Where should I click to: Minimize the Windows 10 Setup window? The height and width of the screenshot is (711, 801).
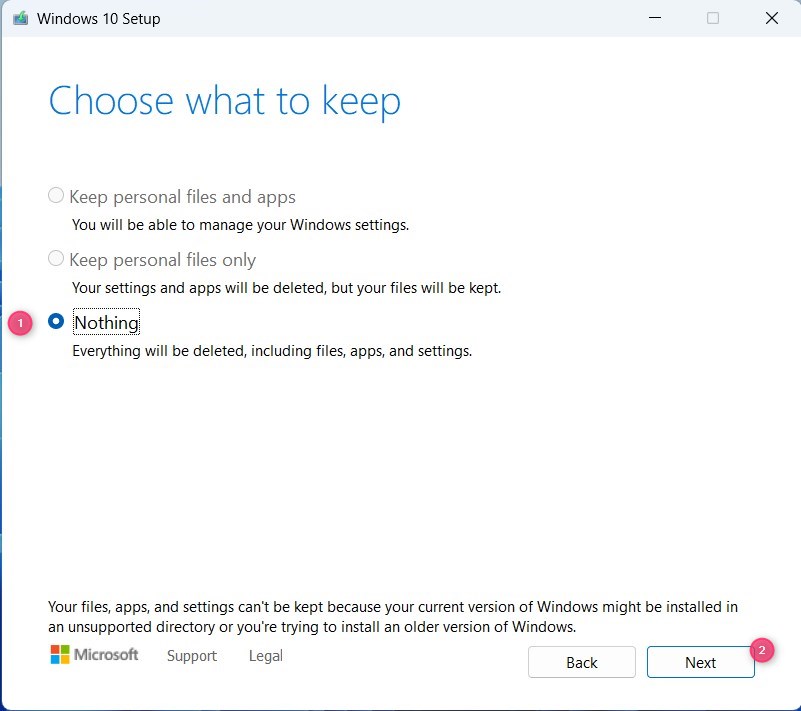click(655, 18)
